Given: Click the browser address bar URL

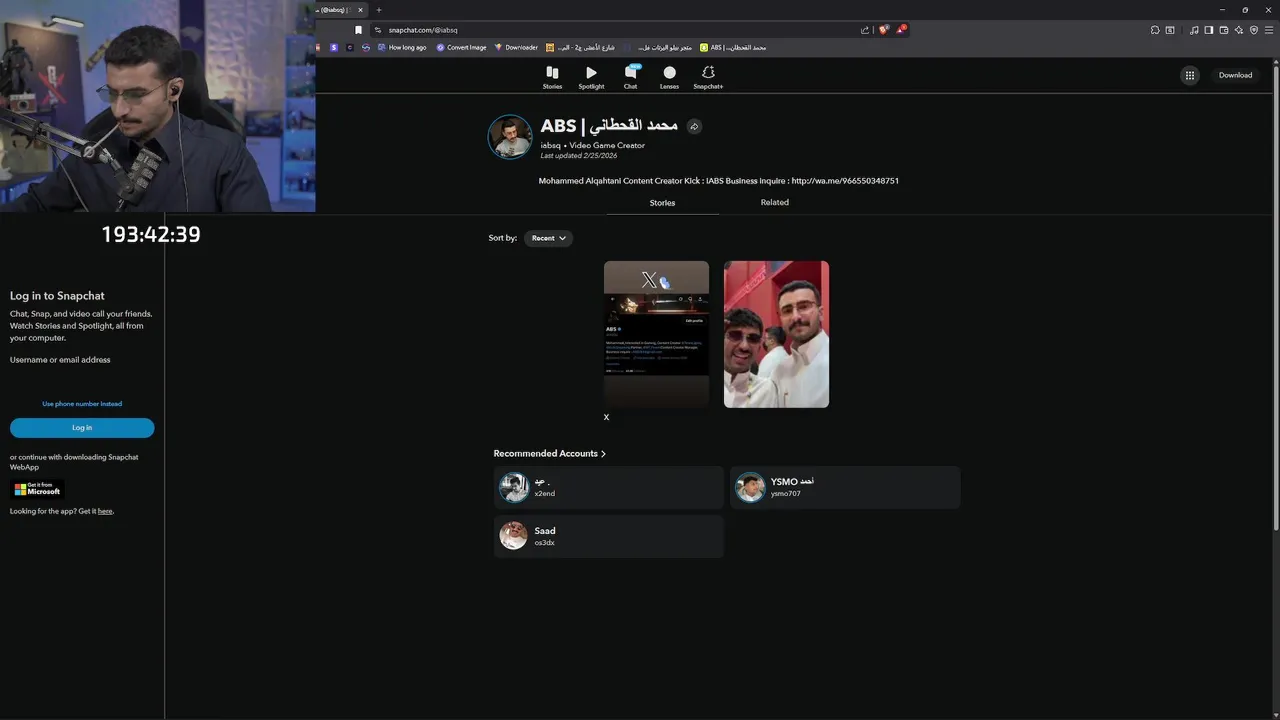Looking at the screenshot, I should click(x=423, y=30).
